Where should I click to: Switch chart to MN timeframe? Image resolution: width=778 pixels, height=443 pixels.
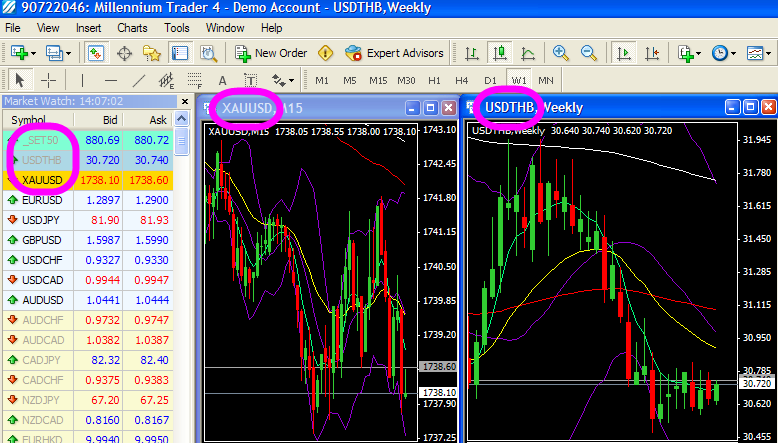[546, 80]
